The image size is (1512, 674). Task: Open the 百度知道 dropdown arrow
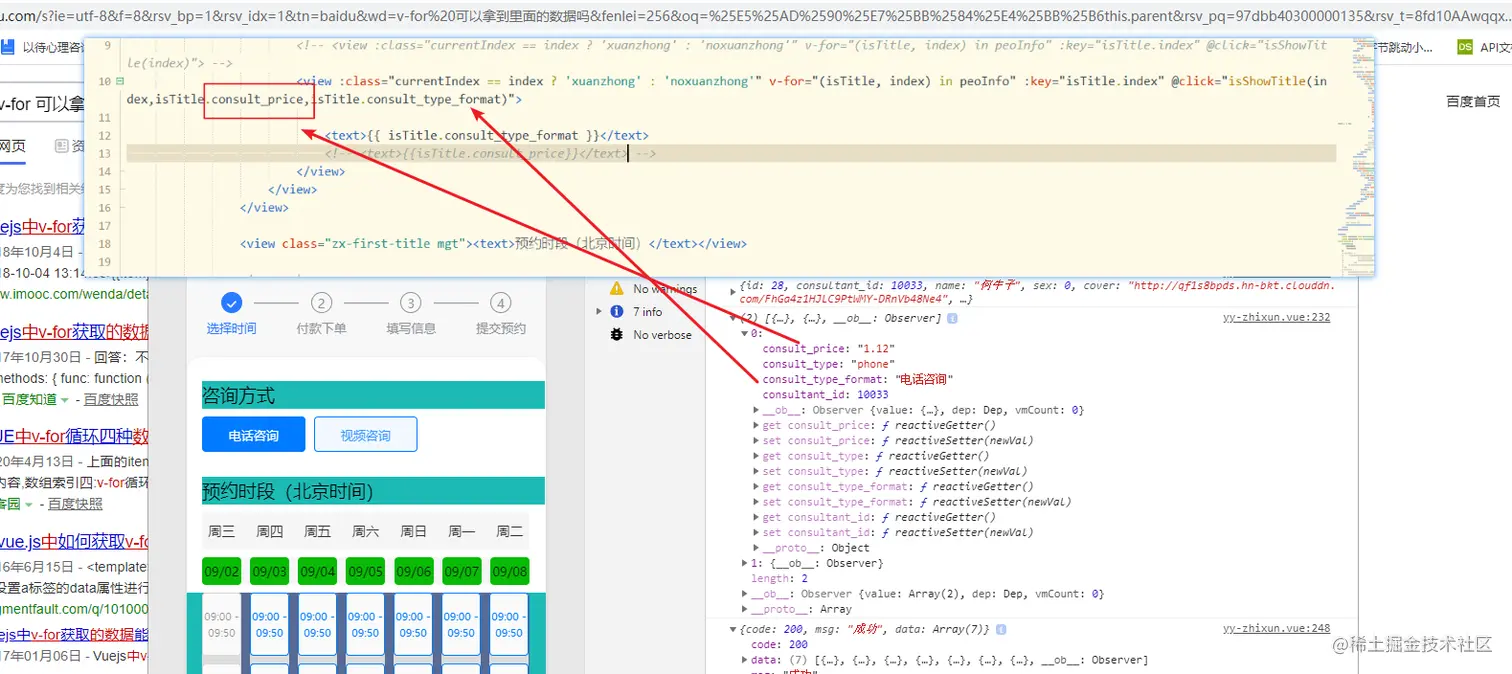coord(65,400)
